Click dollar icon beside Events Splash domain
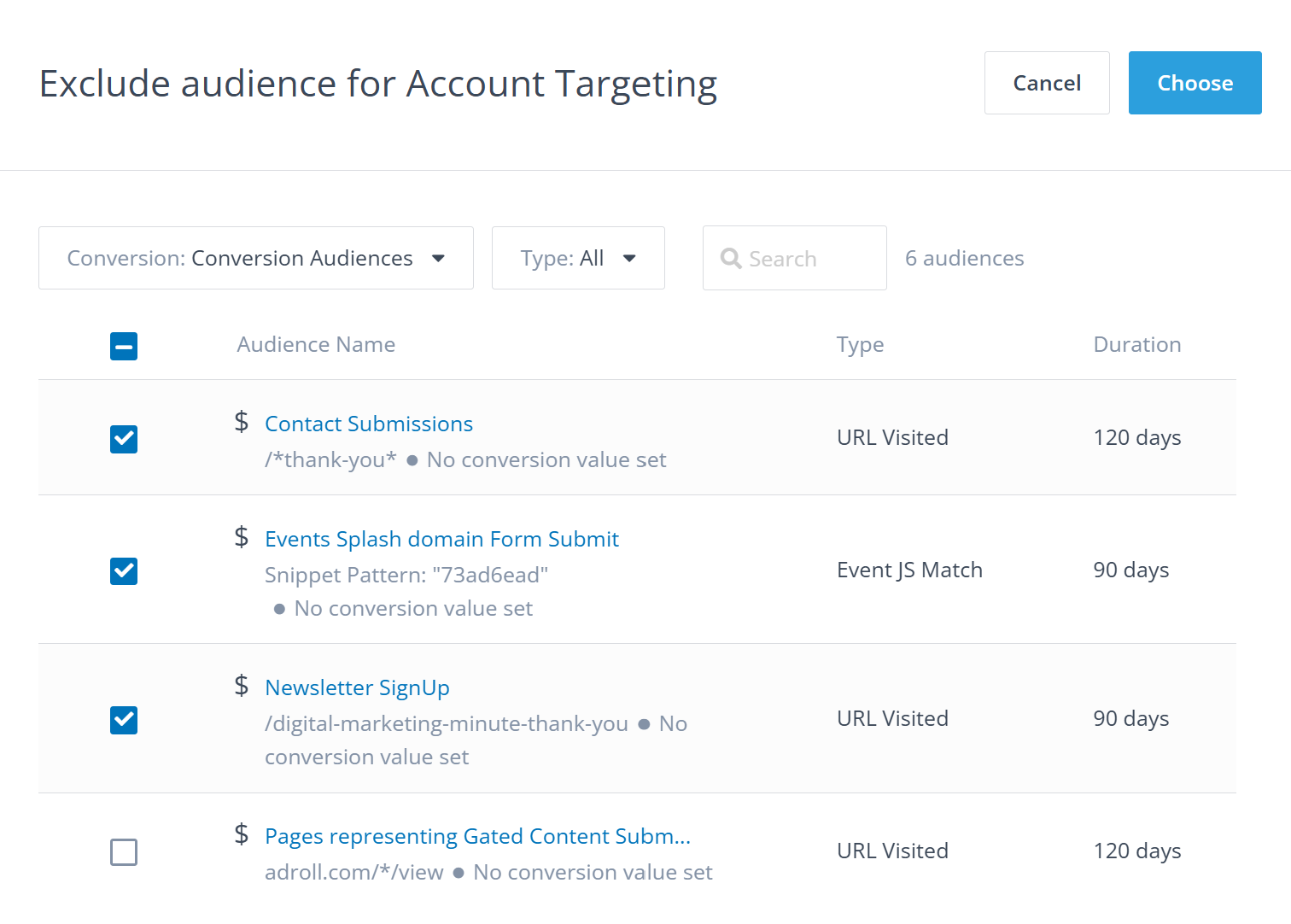 (242, 537)
